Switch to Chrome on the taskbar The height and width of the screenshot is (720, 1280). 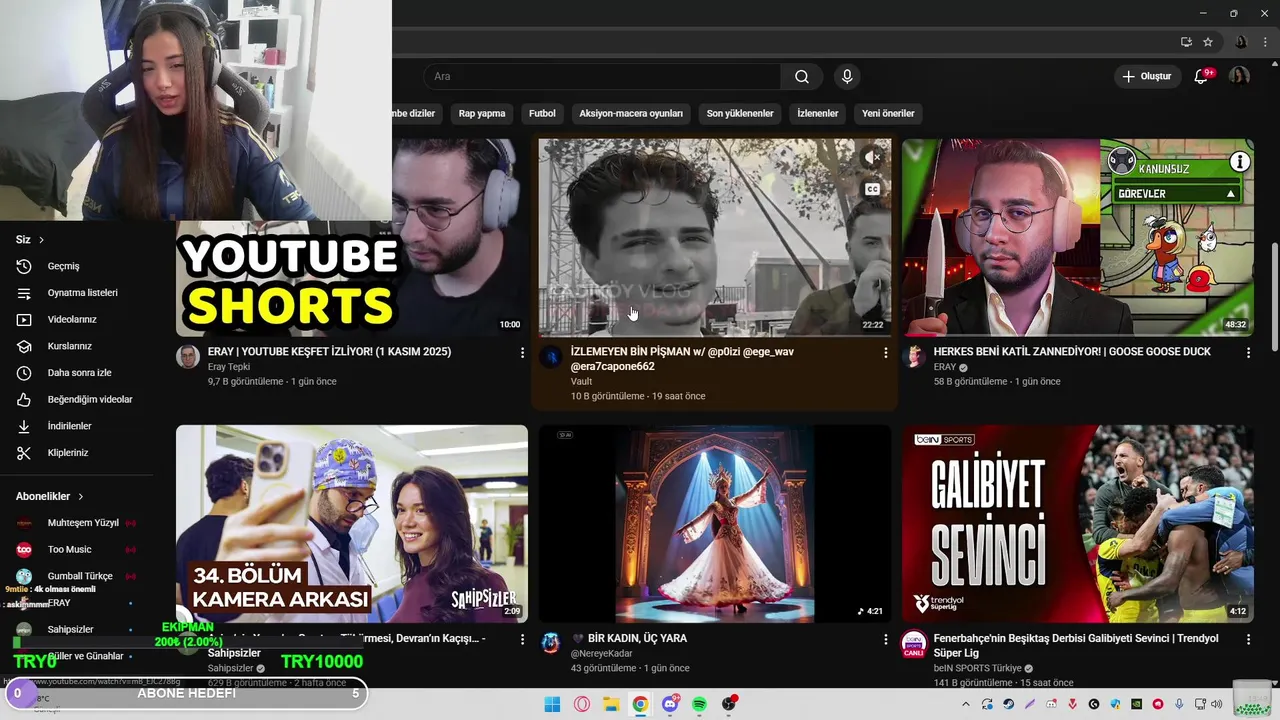(x=640, y=704)
